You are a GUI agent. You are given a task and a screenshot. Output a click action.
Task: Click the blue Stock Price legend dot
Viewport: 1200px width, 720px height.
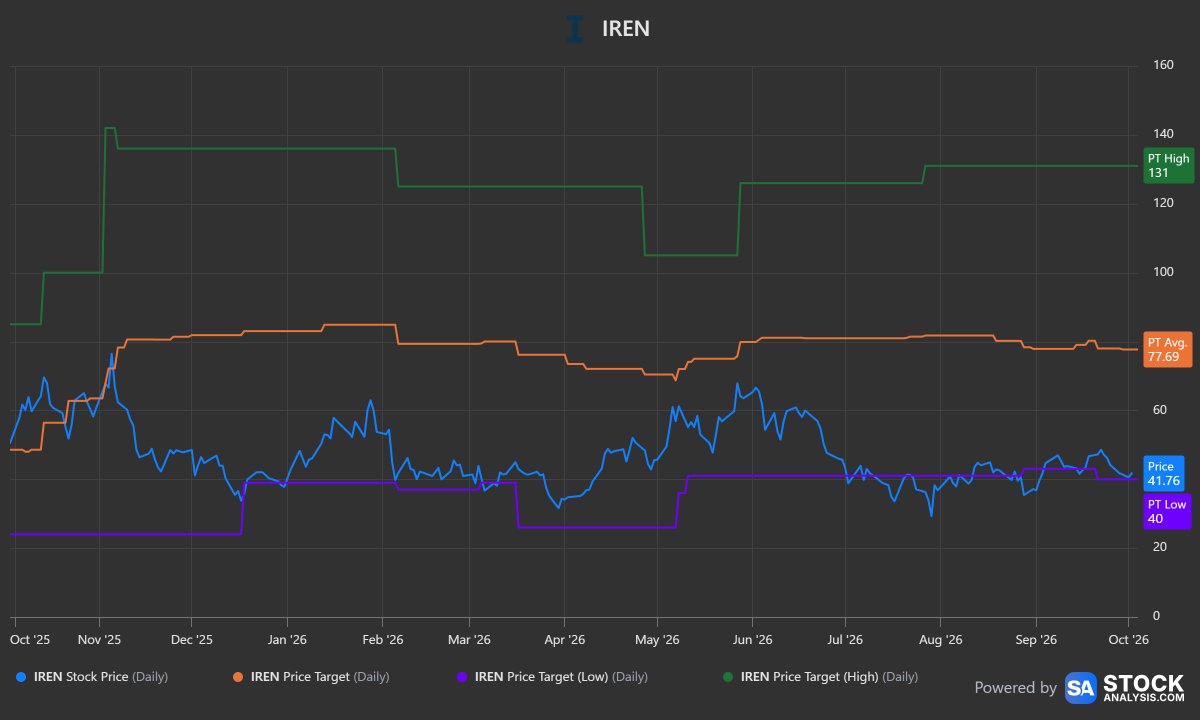pos(22,678)
